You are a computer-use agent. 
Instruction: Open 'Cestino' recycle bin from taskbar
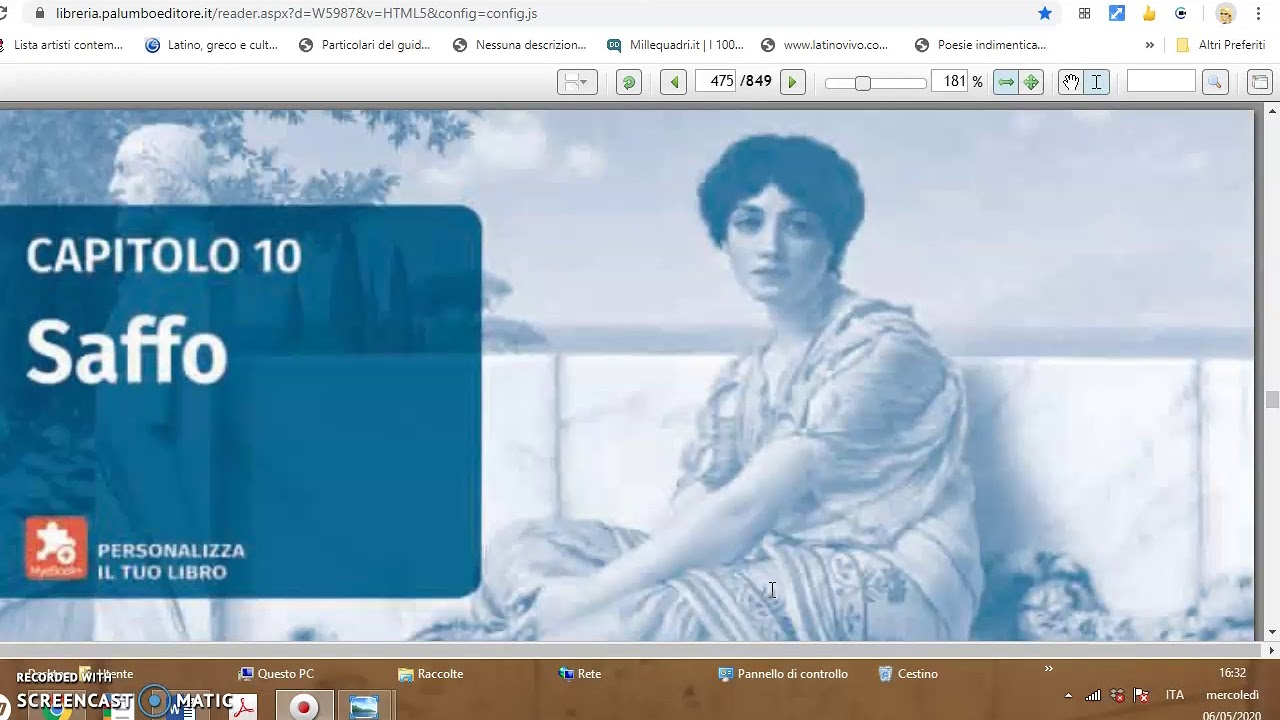(908, 674)
